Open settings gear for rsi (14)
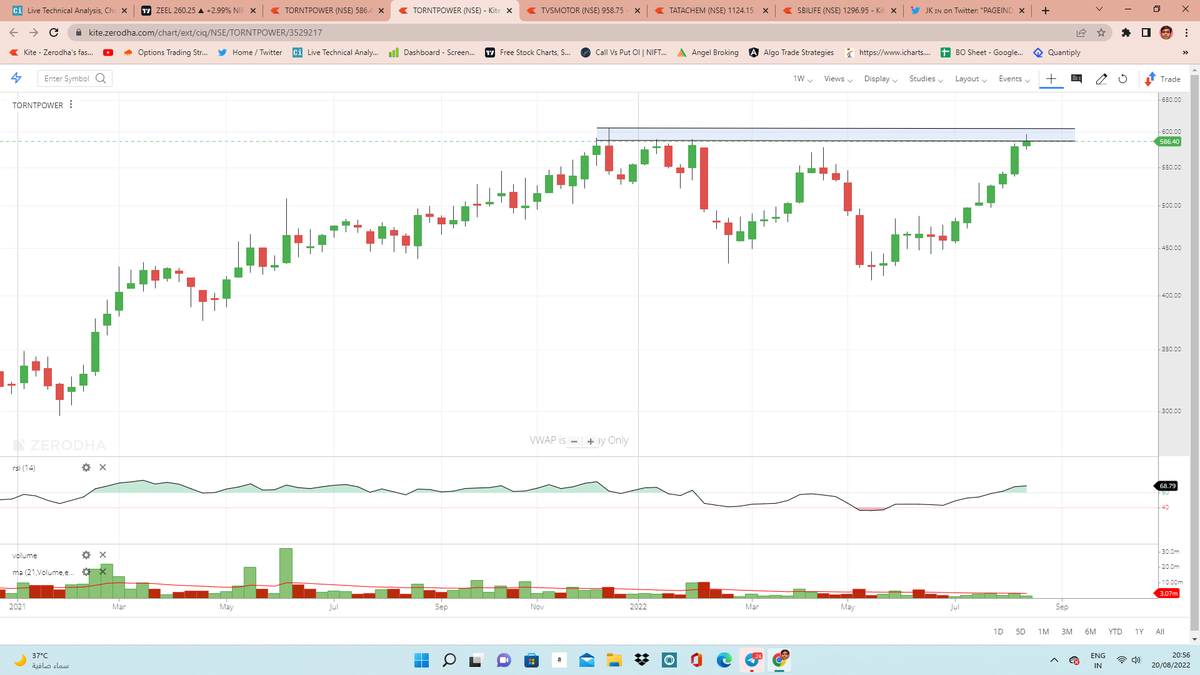Screen dimensions: 1200x675 pos(86,467)
